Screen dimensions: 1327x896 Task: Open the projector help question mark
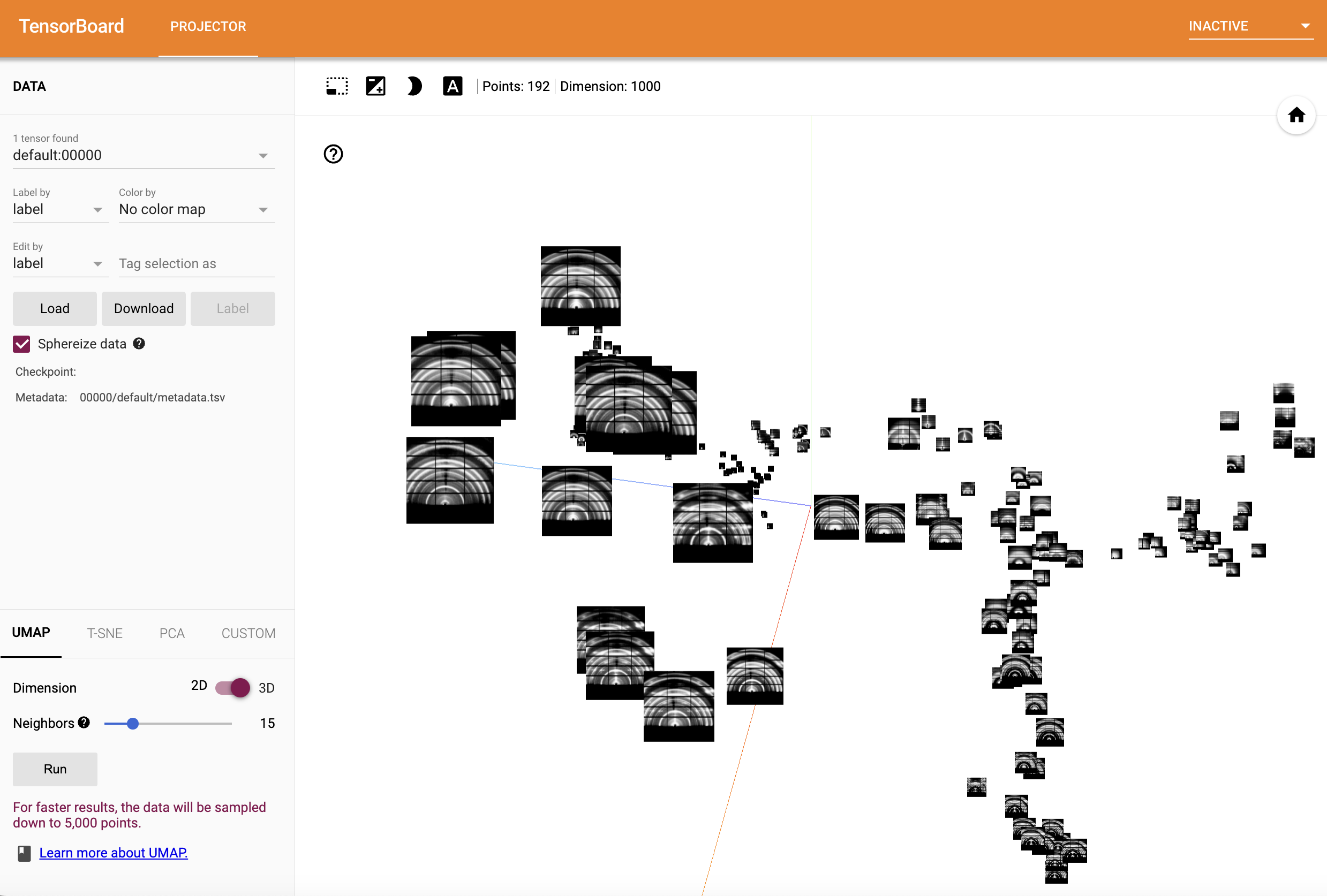tap(333, 154)
